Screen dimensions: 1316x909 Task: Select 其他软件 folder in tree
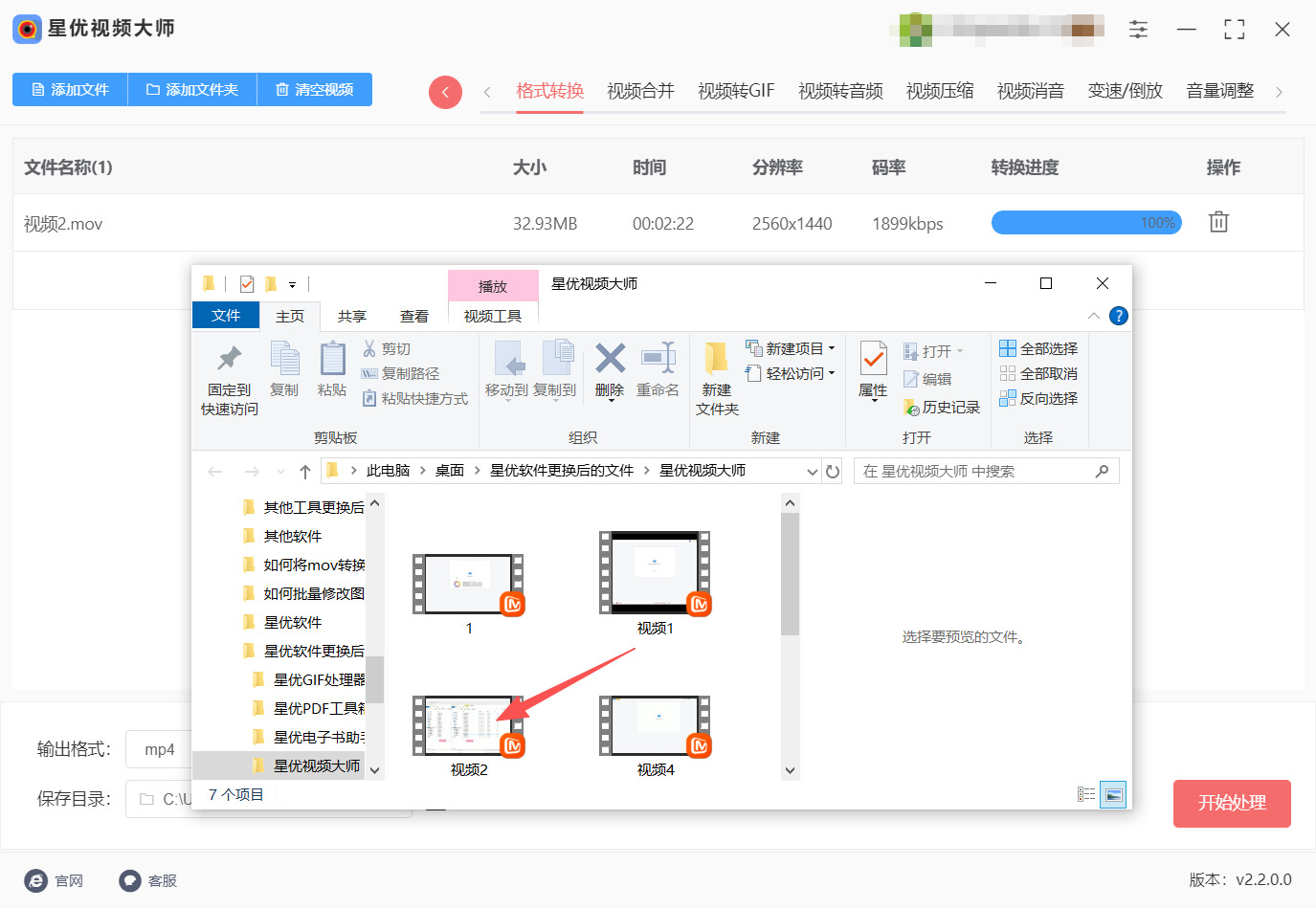point(283,536)
